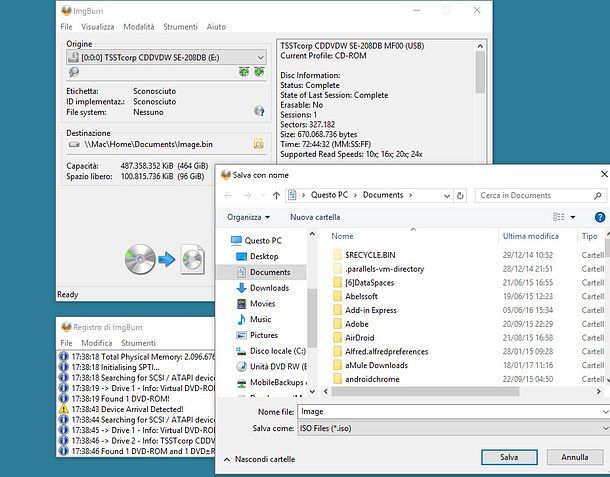Screen dimensions: 610x477
Task: Open Strumenti menu in log window
Action: [x=138, y=343]
